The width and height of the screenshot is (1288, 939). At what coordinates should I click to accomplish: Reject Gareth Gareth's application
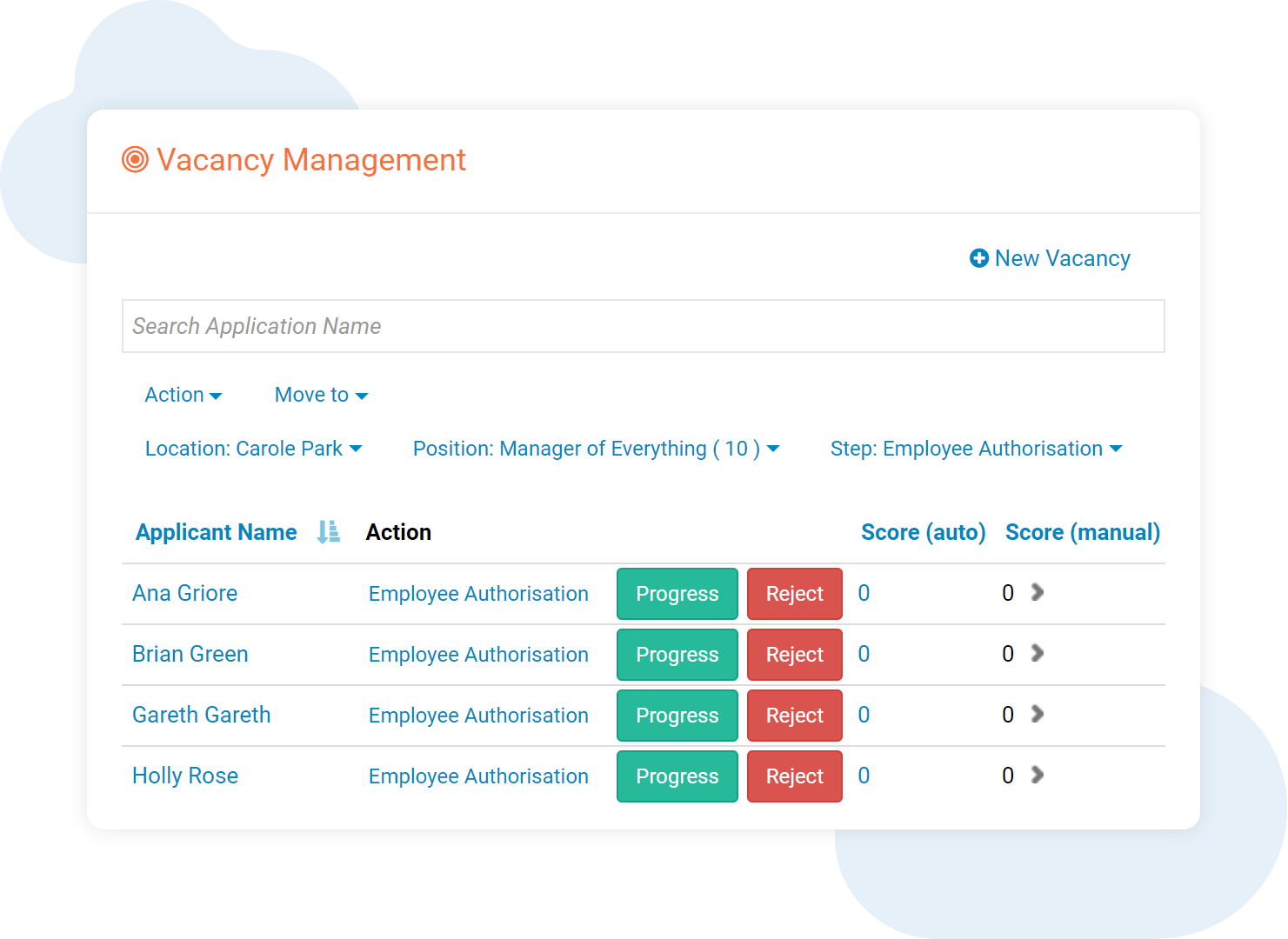point(794,715)
